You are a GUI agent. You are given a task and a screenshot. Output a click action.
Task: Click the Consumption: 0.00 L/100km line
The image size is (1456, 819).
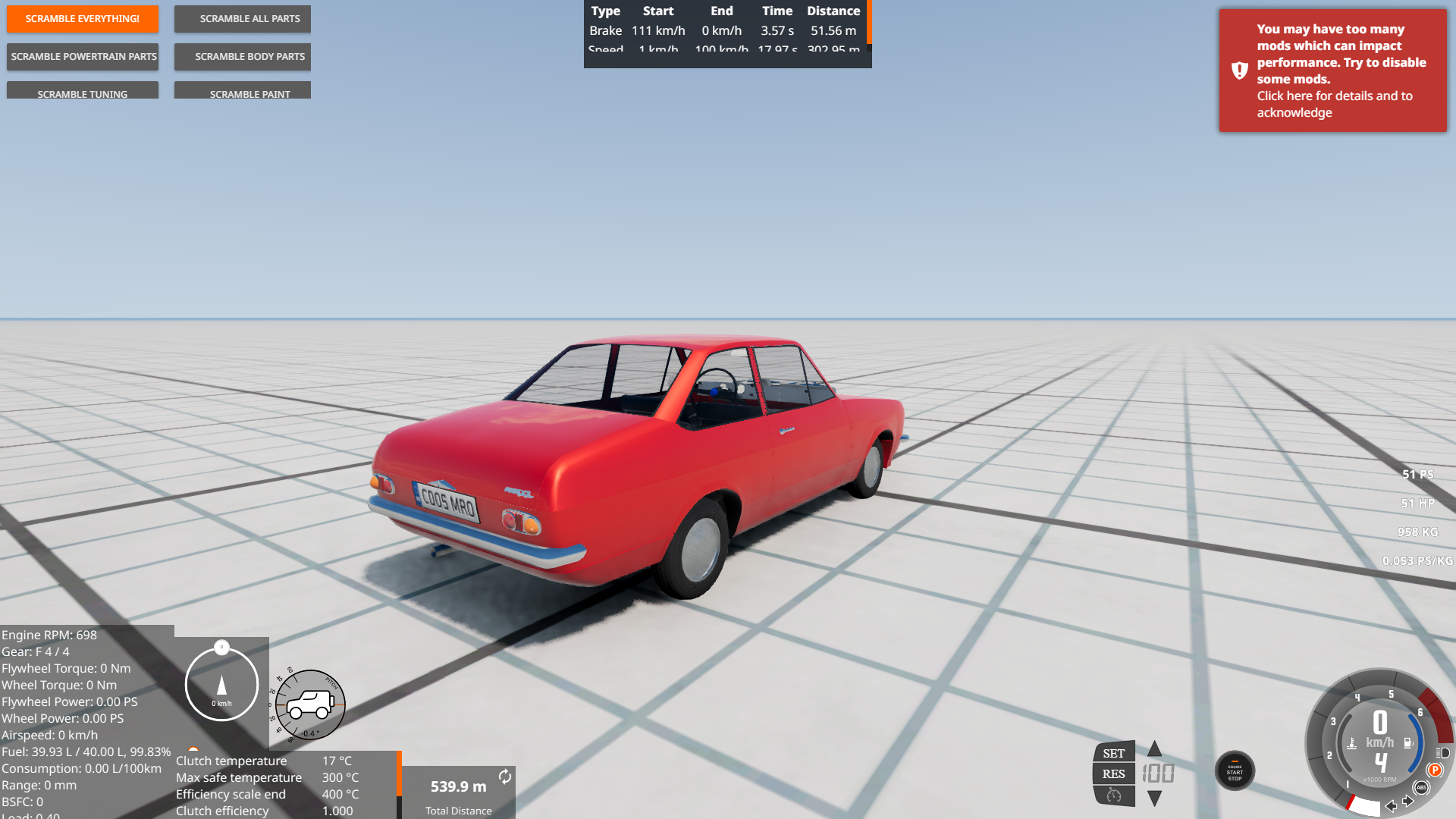pos(81,768)
